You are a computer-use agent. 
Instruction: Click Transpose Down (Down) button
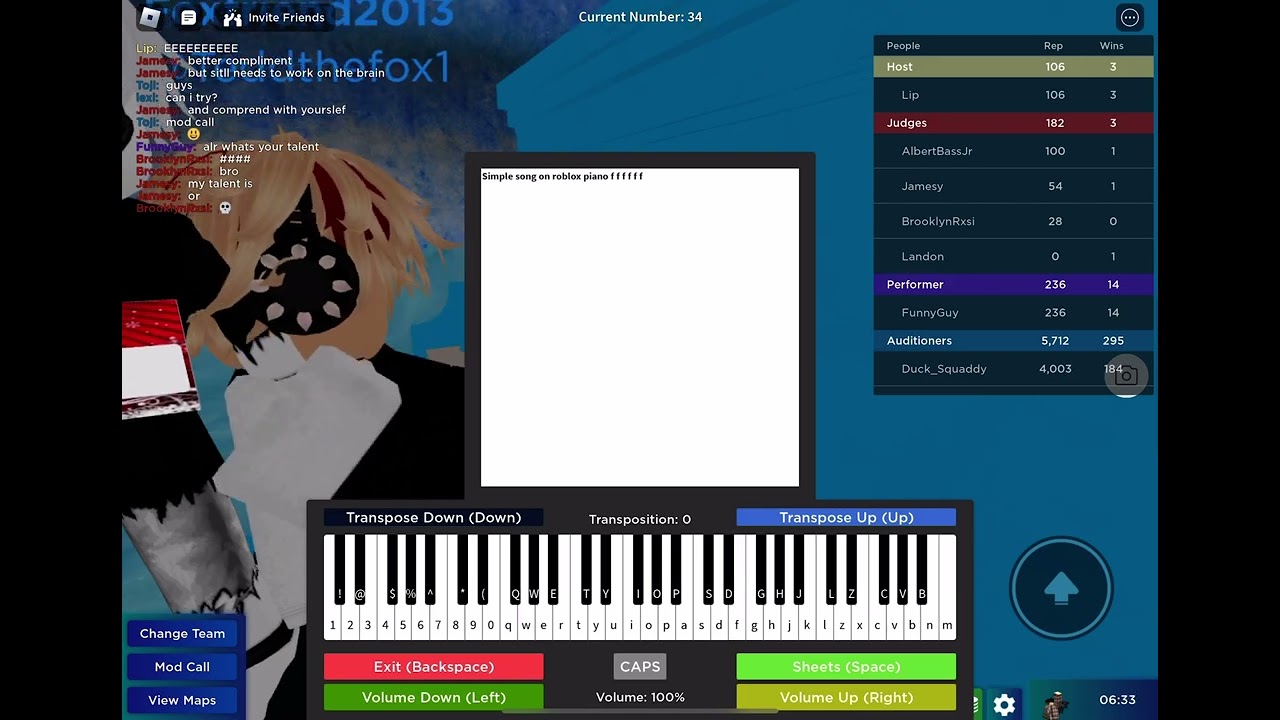click(434, 517)
